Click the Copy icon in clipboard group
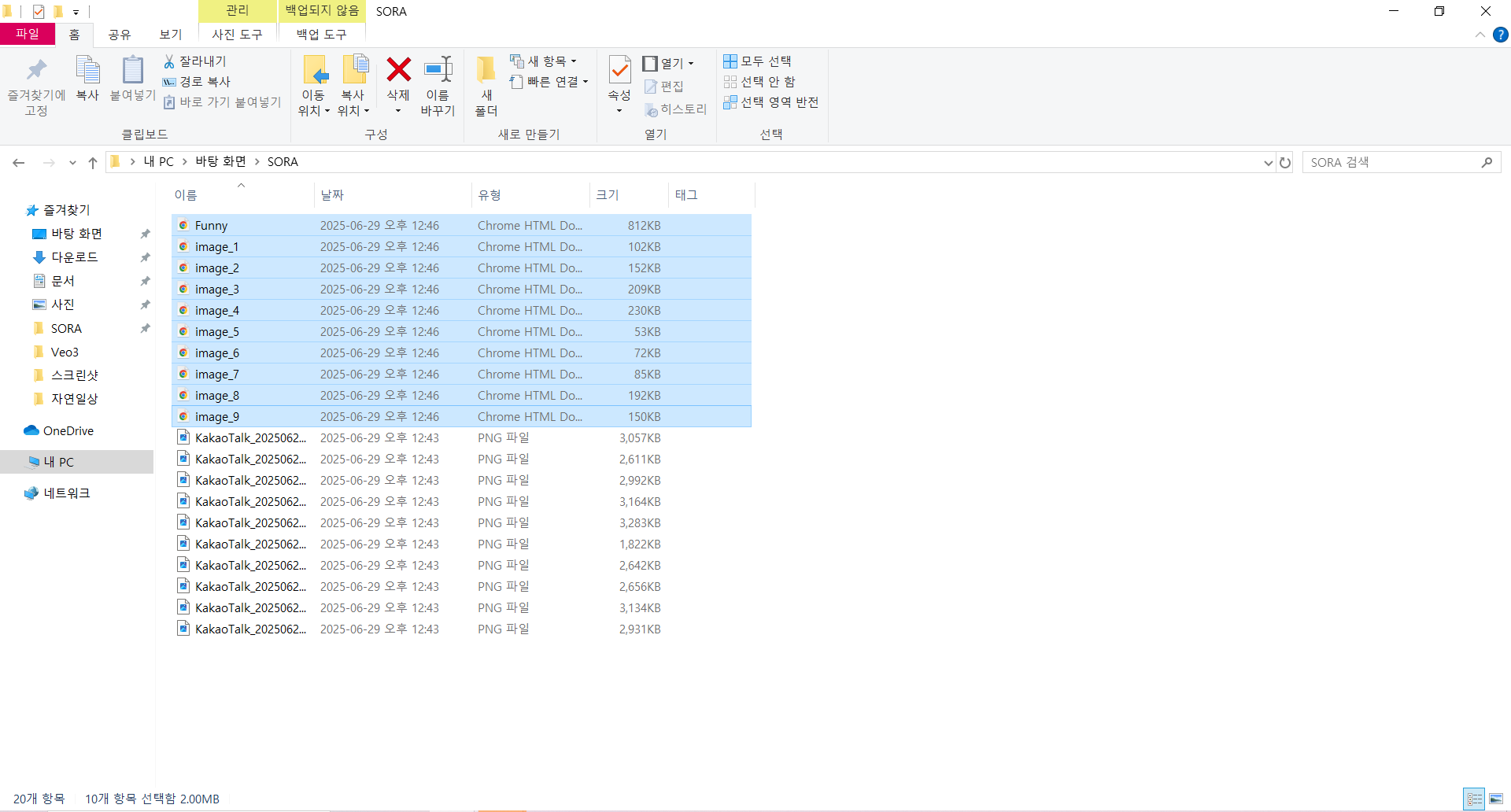The height and width of the screenshot is (812, 1511). click(x=87, y=71)
